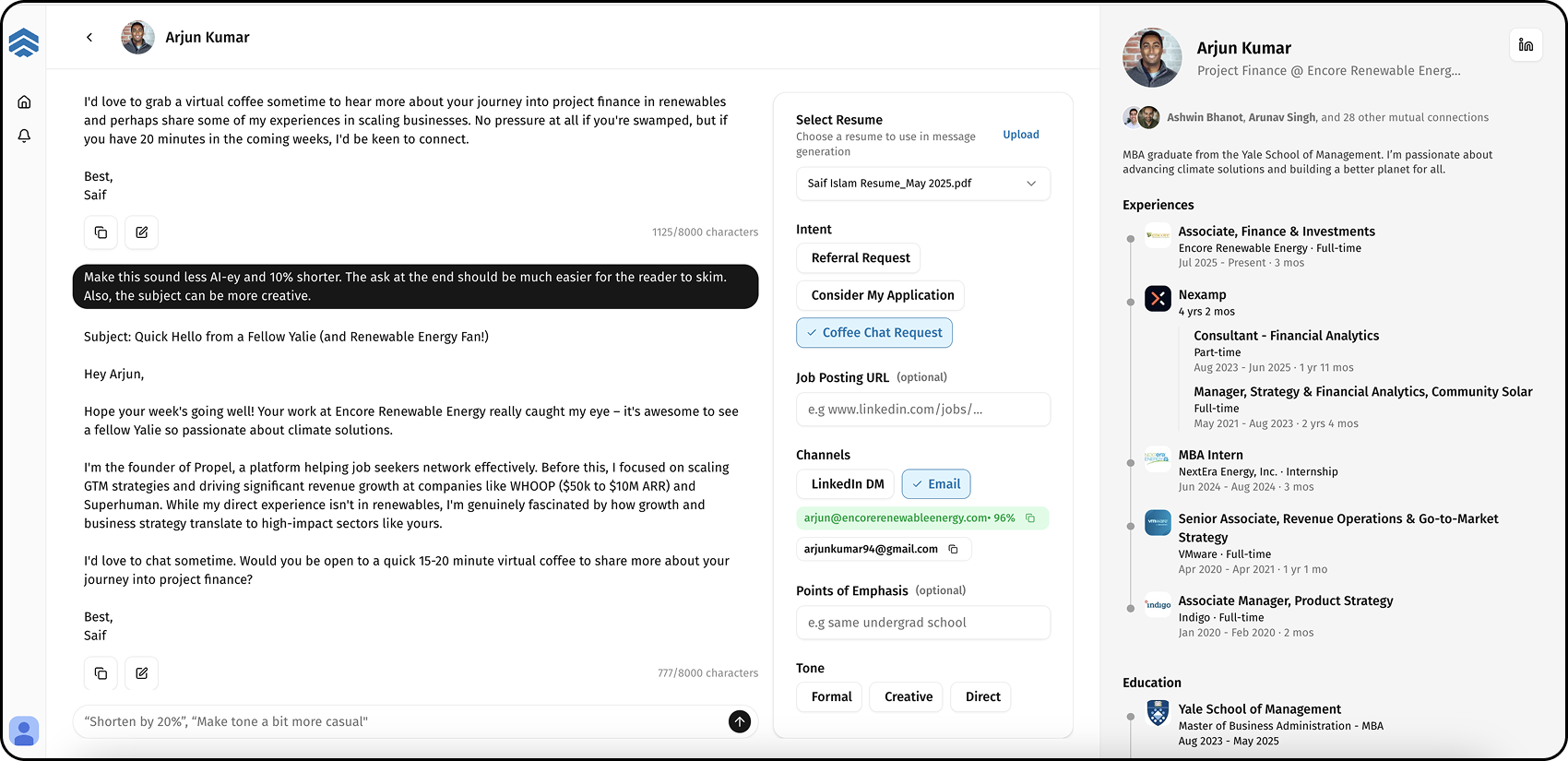Click the Job Posting URL field
This screenshot has width=1568, height=761.
click(922, 410)
